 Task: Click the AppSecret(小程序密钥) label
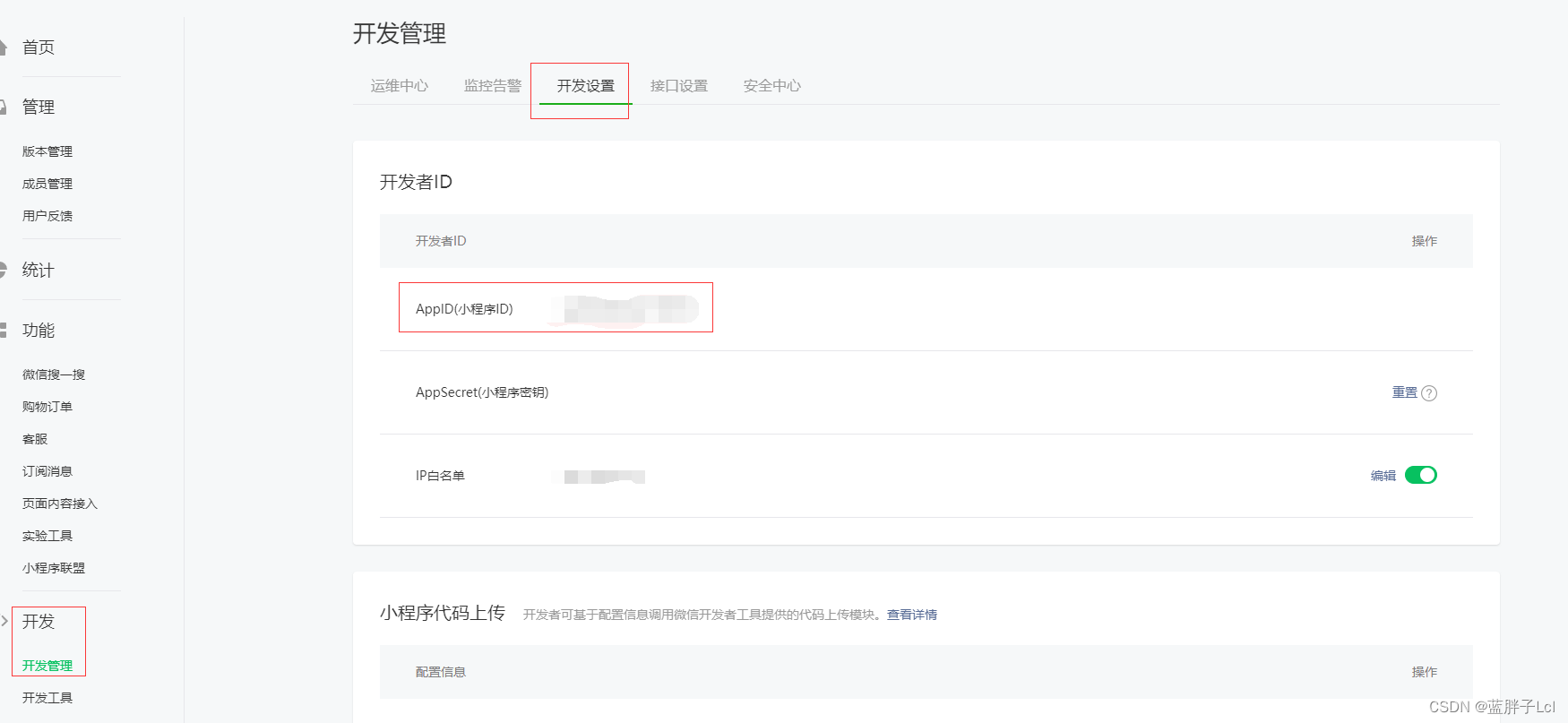[x=482, y=392]
